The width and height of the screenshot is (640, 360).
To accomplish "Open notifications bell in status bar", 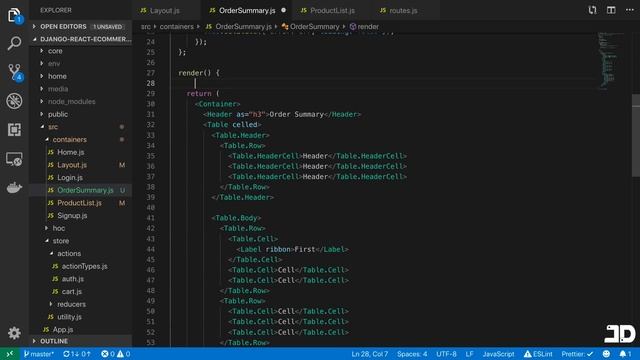I will pyautogui.click(x=625, y=354).
